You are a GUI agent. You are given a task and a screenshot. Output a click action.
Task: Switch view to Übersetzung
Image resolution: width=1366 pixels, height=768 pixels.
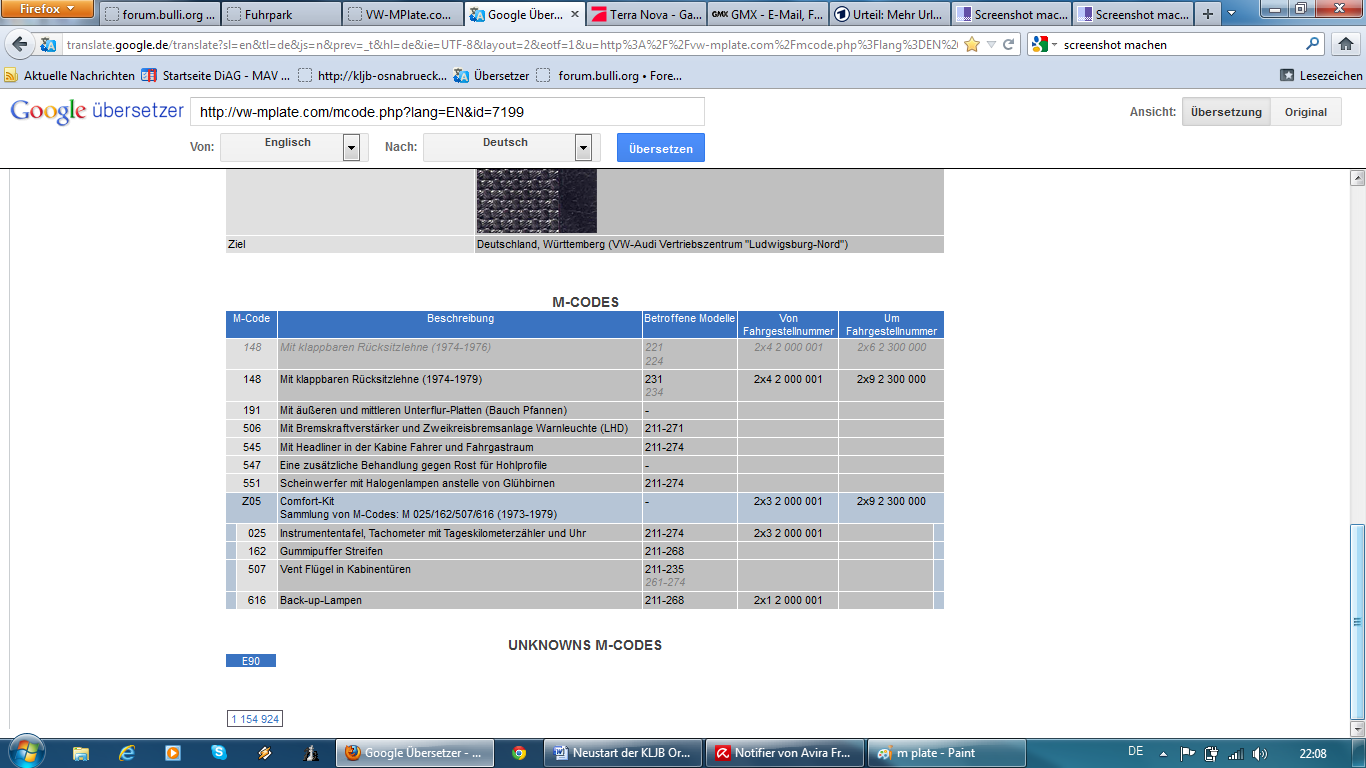click(1227, 112)
